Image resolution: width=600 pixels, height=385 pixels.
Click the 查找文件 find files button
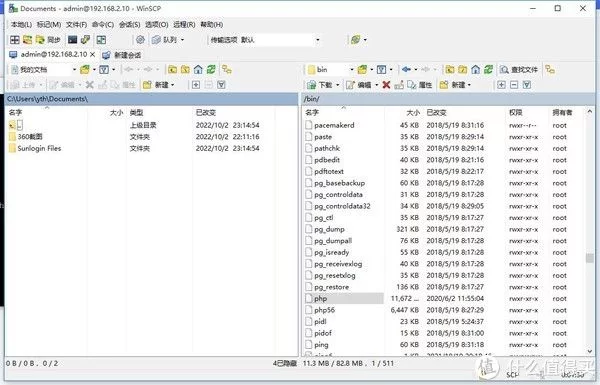pos(518,70)
